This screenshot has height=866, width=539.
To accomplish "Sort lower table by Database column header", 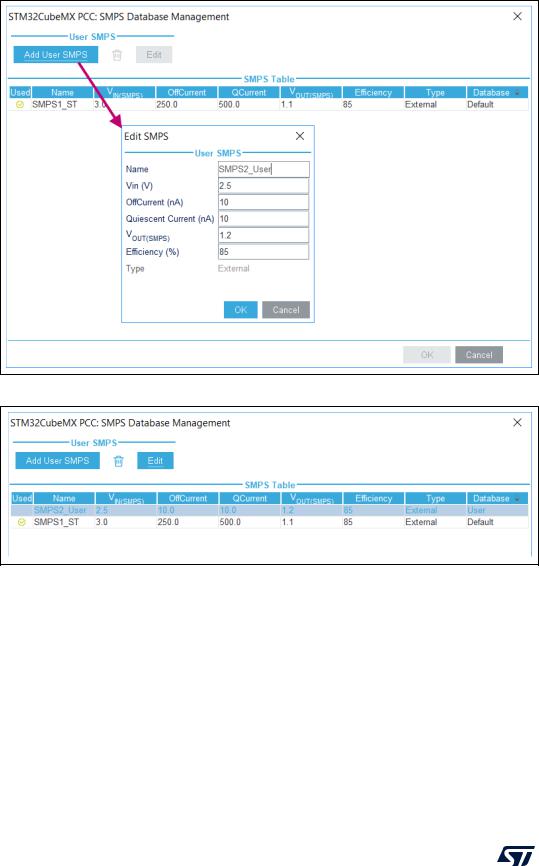I will tap(497, 498).
